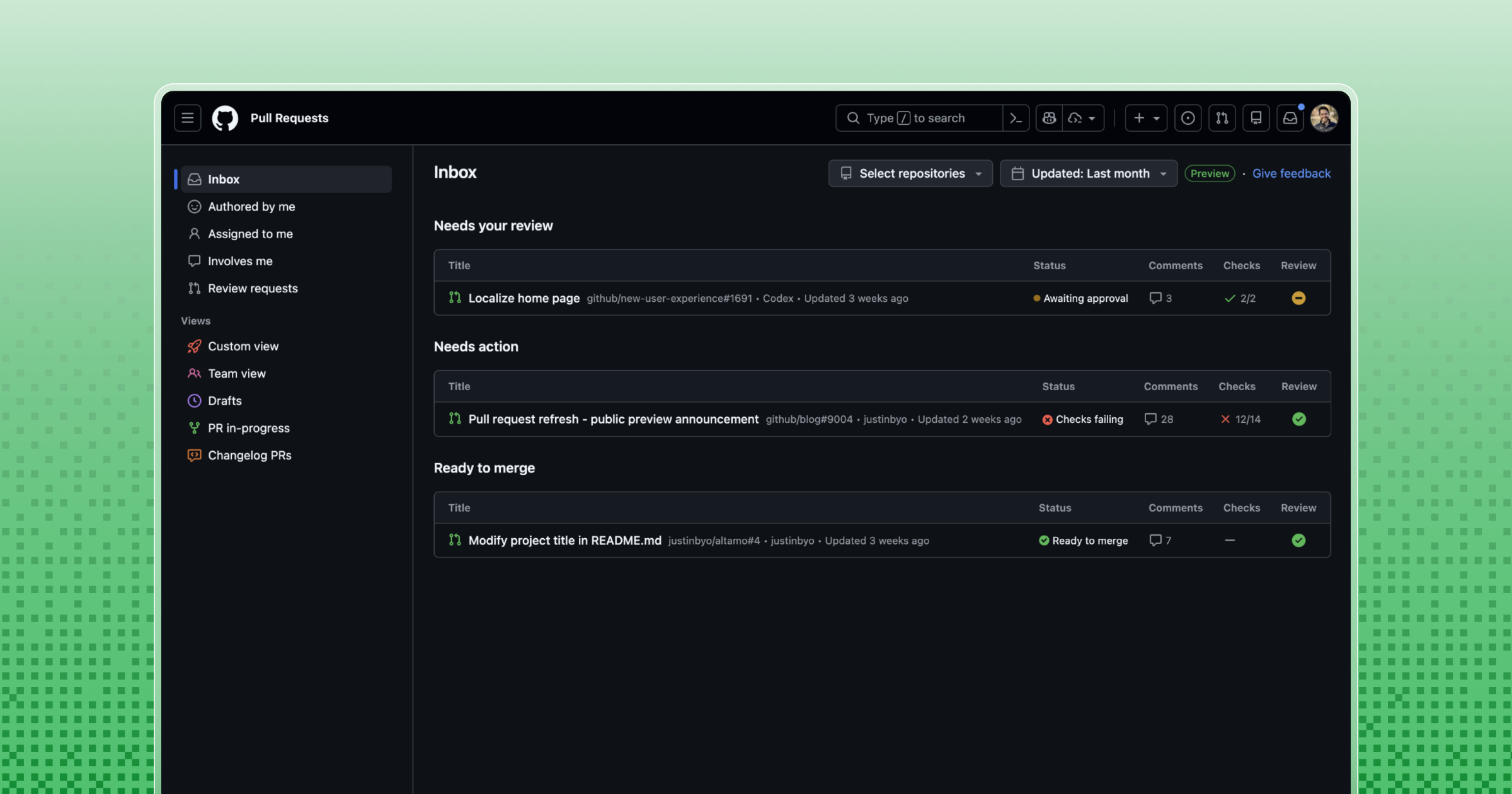Open pull requests icon in header

[x=1222, y=118]
